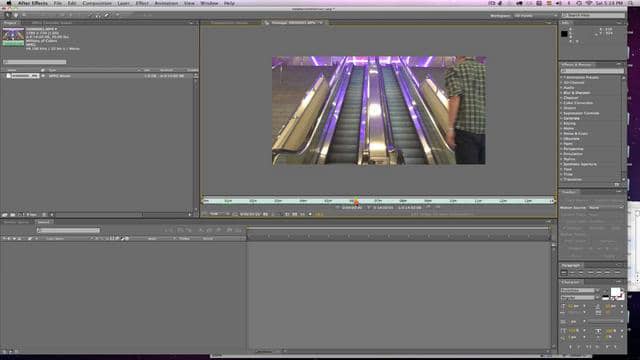
Task: Center paragraph text
Action: pyautogui.click(x=572, y=272)
